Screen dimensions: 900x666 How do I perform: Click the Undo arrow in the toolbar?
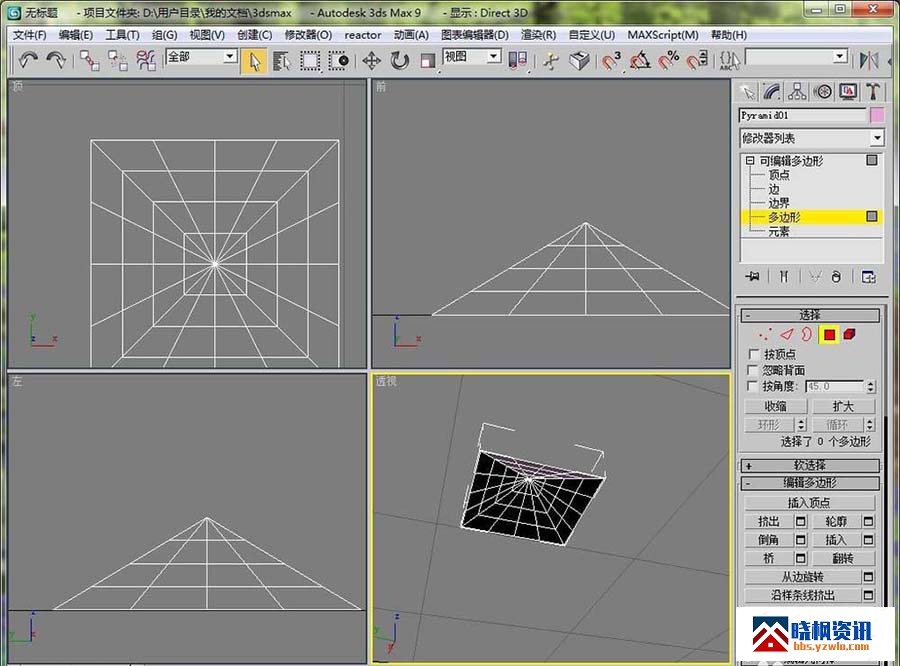pos(28,60)
